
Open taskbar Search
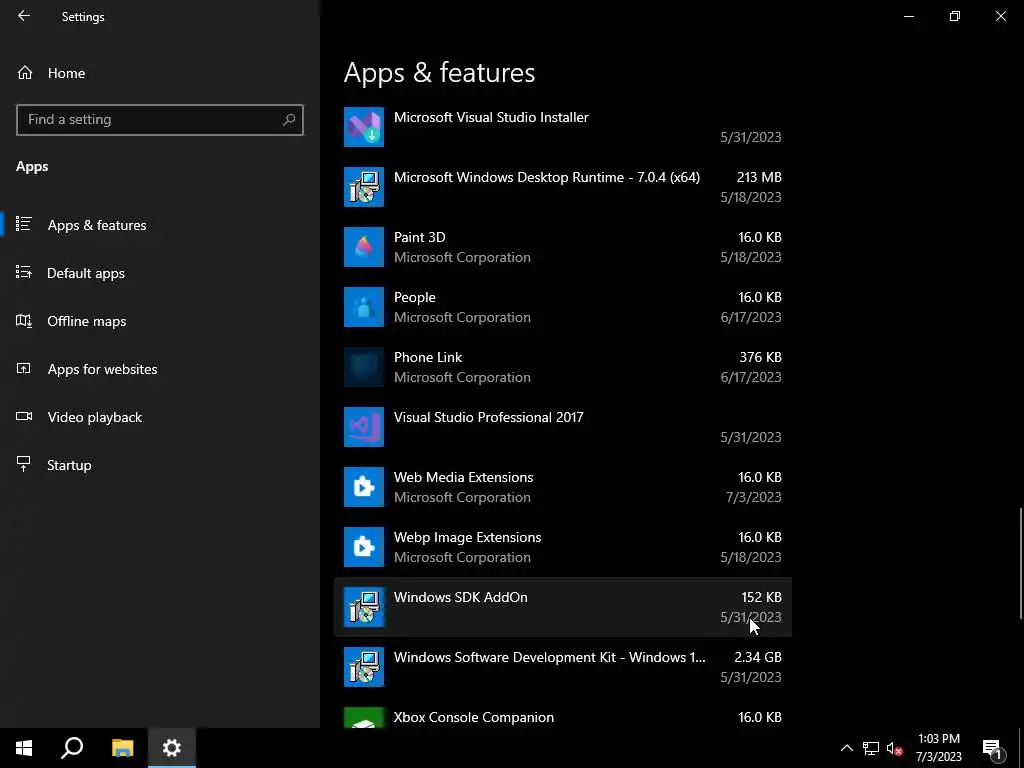tap(72, 748)
